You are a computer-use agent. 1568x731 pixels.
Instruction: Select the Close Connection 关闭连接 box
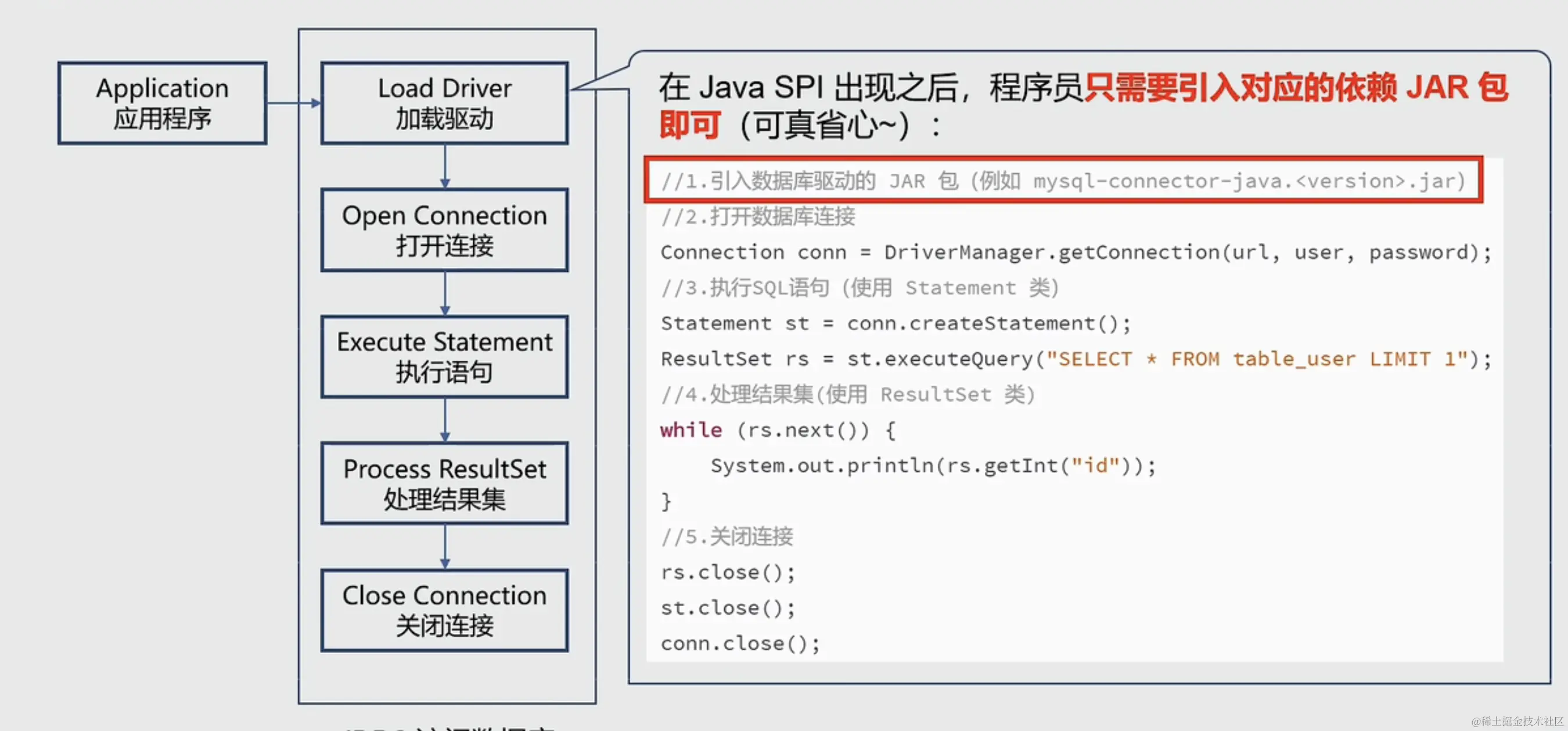point(444,610)
